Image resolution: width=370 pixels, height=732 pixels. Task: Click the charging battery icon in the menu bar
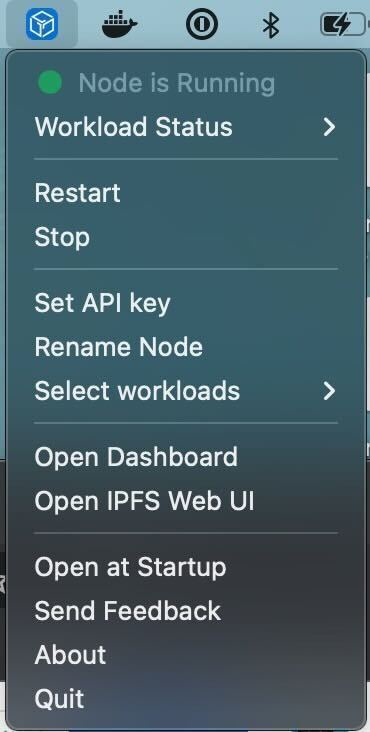click(344, 24)
